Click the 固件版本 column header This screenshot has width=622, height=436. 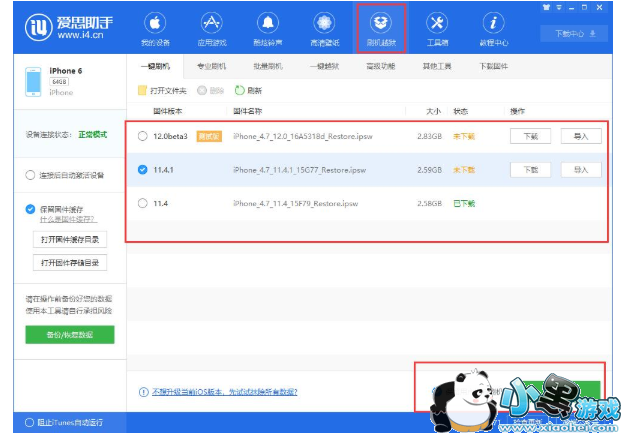pyautogui.click(x=167, y=111)
